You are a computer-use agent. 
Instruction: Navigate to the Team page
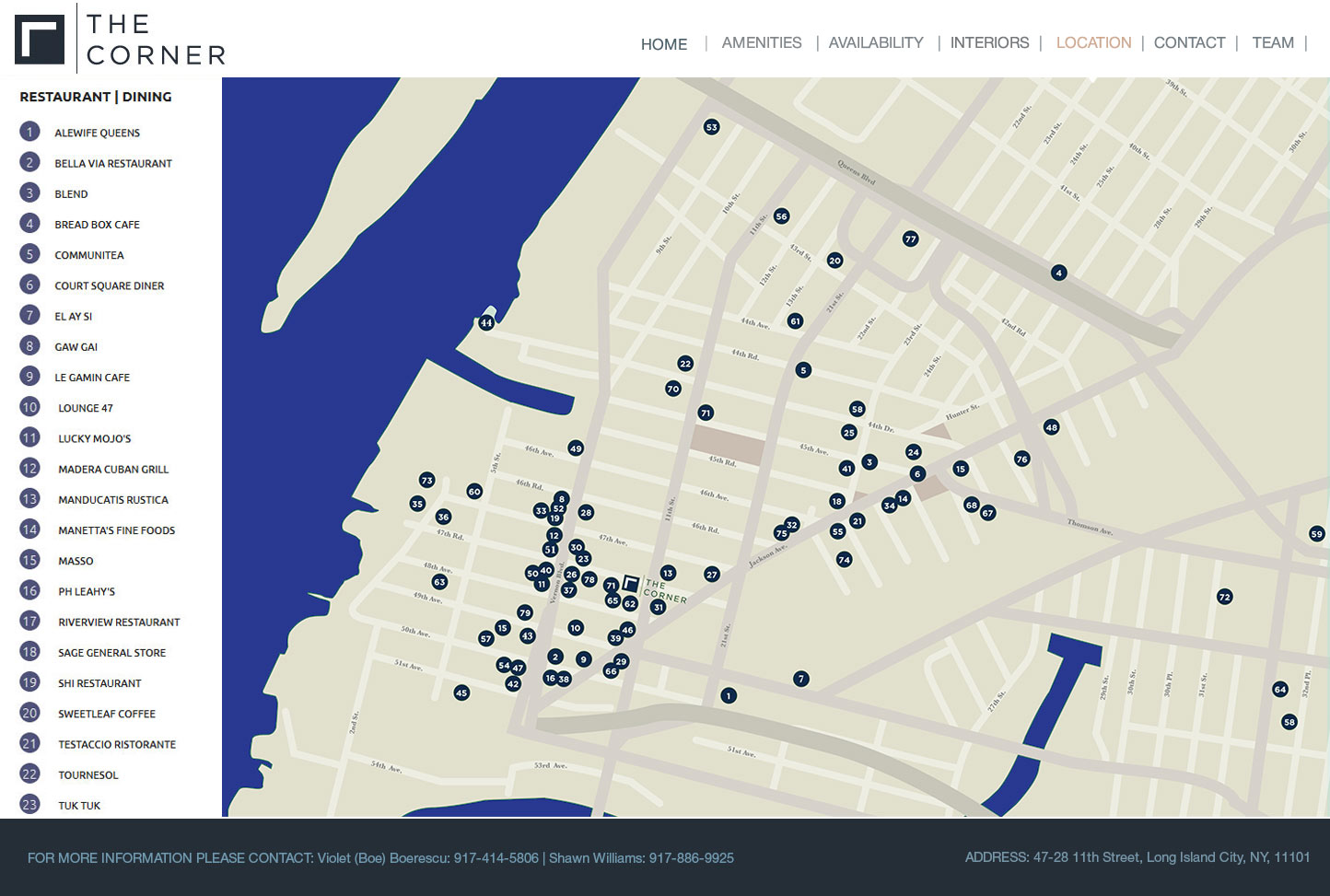click(x=1273, y=42)
